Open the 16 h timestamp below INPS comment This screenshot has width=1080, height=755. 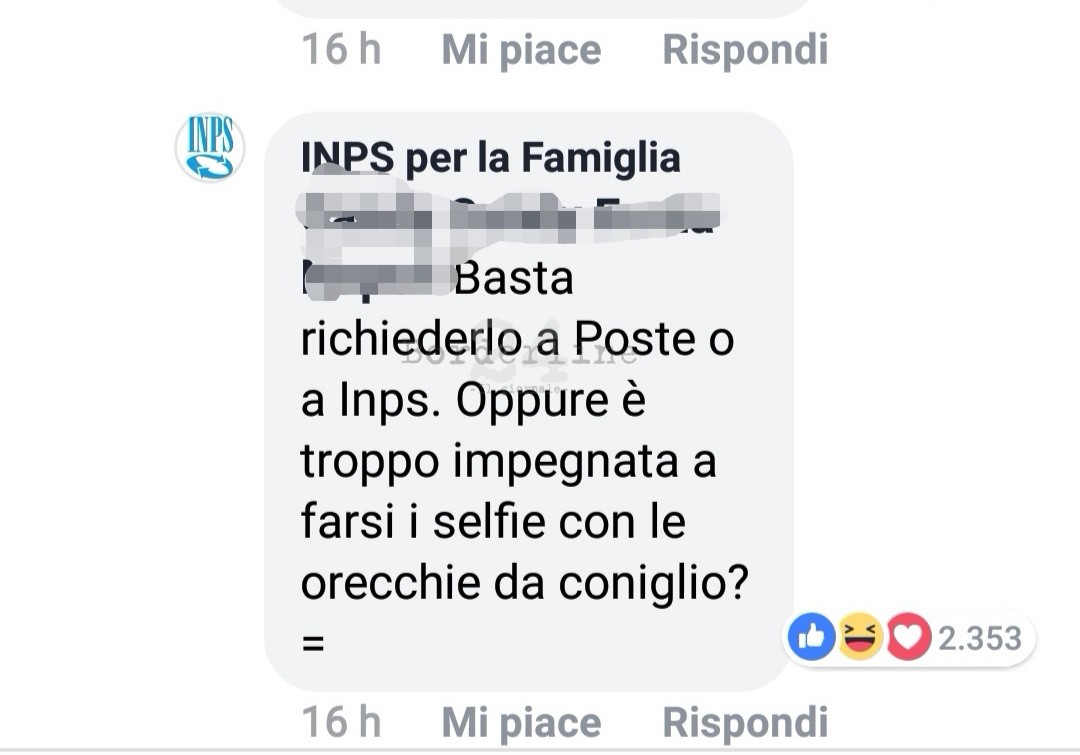coord(342,722)
